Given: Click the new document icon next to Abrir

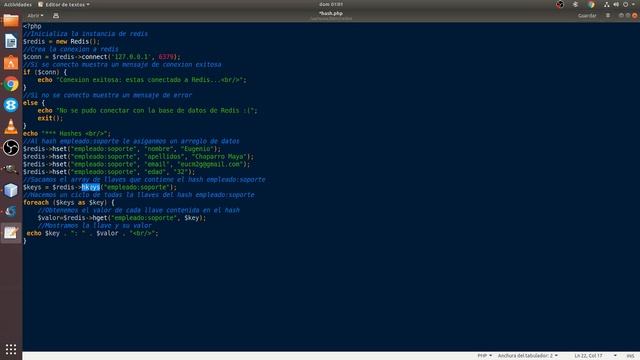Looking at the screenshot, I should (x=56, y=16).
